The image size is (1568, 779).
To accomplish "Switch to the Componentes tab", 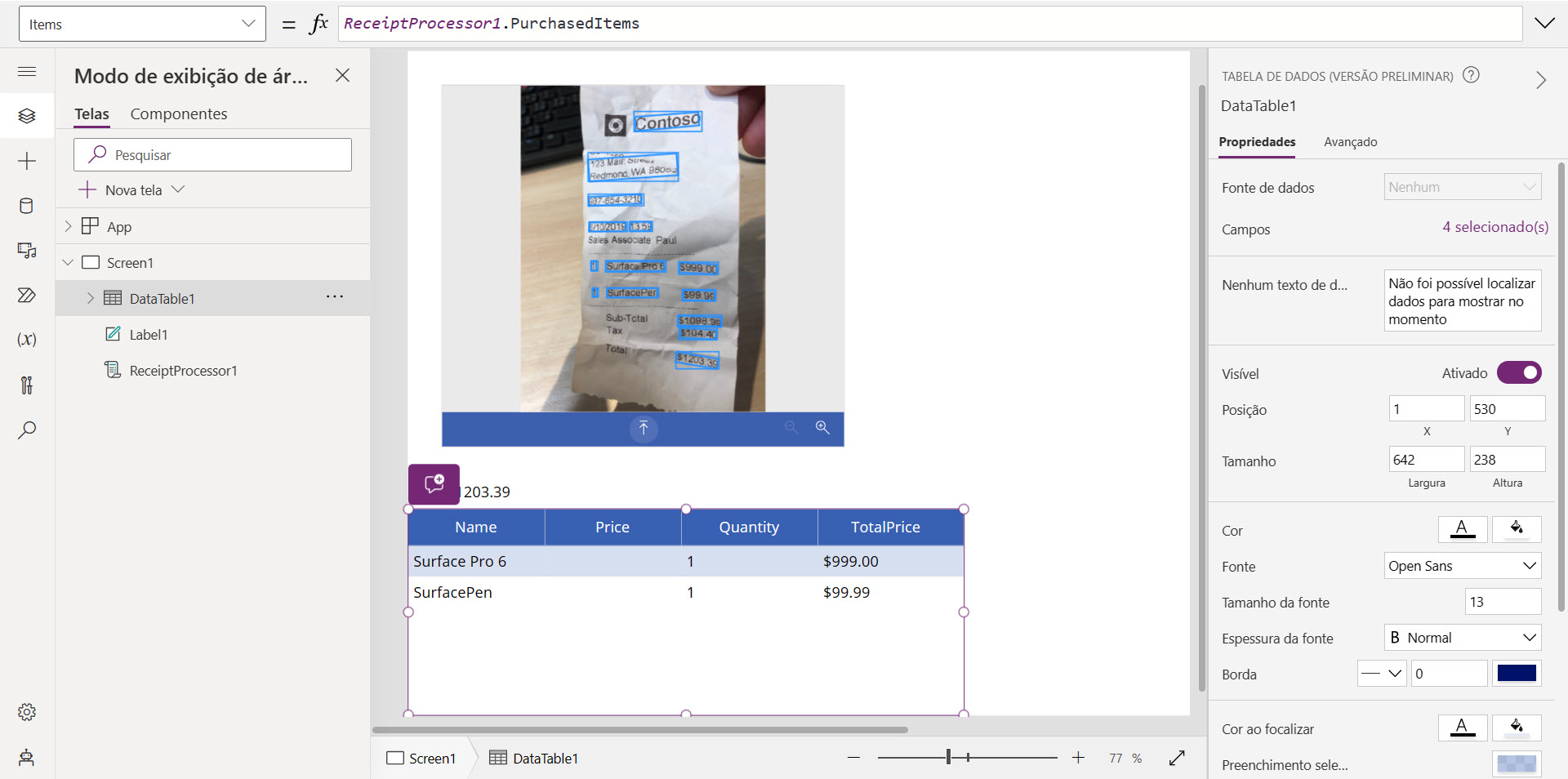I will click(x=179, y=114).
